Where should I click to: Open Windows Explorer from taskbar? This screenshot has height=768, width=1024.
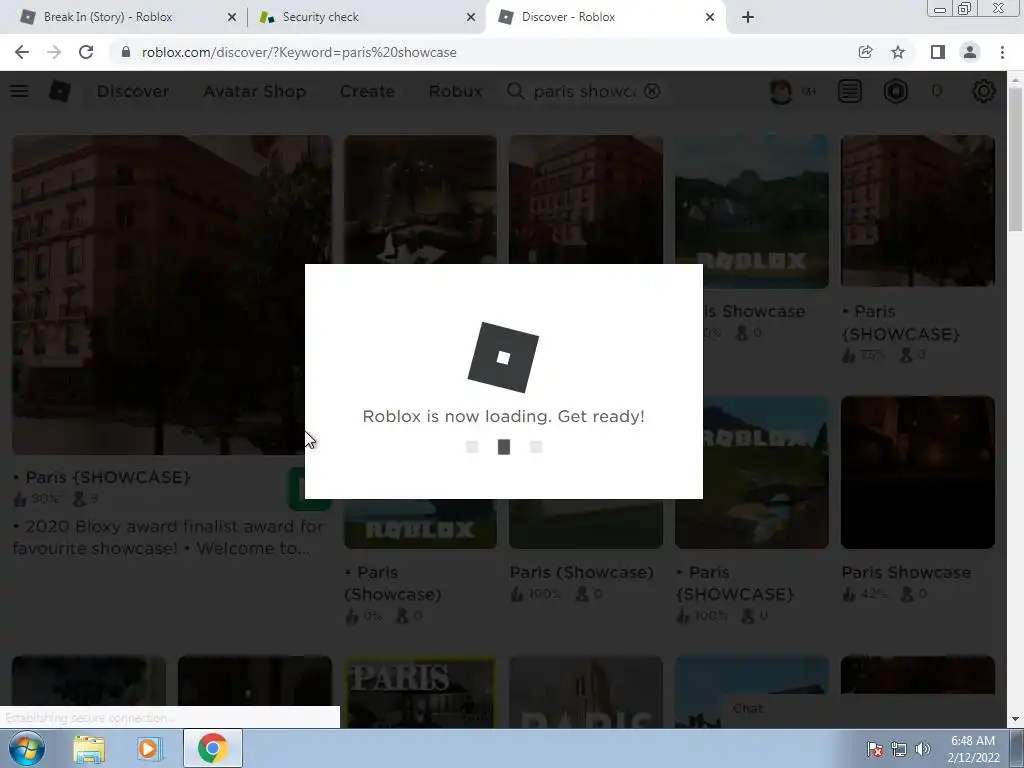(x=89, y=748)
